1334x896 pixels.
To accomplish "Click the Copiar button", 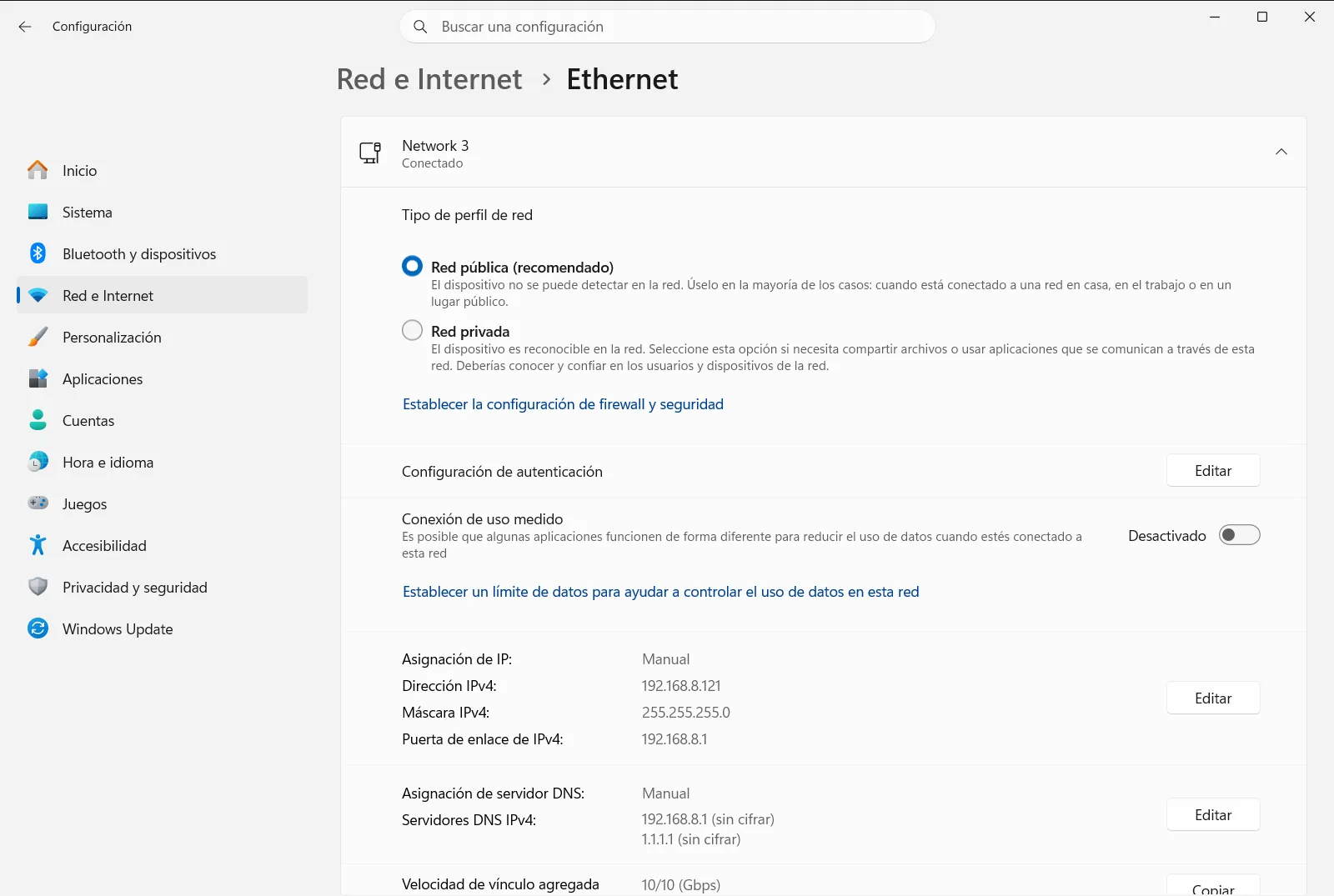I will (x=1213, y=885).
